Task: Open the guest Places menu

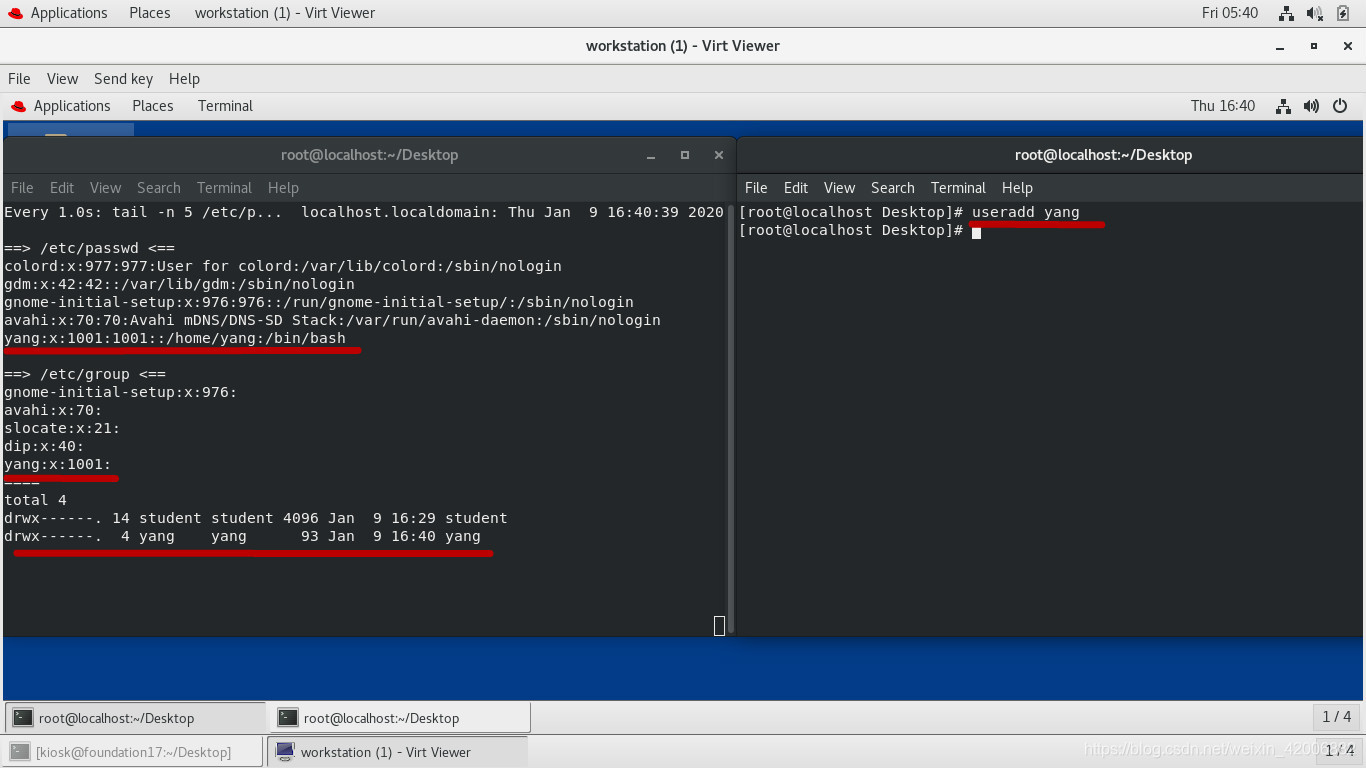Action: 153,106
